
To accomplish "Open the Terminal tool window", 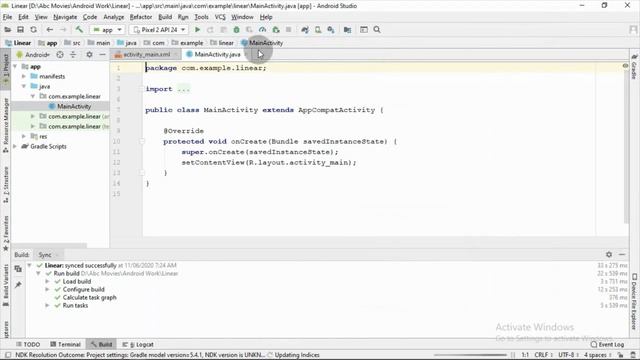I will point(65,344).
